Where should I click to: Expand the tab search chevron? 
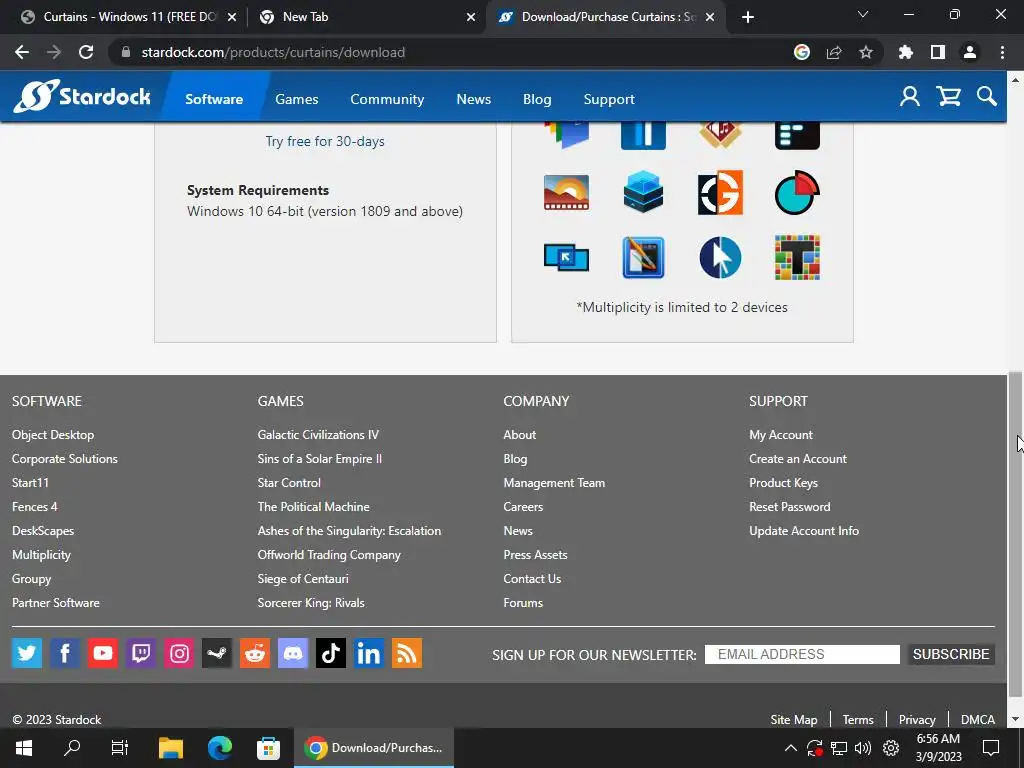pos(863,14)
